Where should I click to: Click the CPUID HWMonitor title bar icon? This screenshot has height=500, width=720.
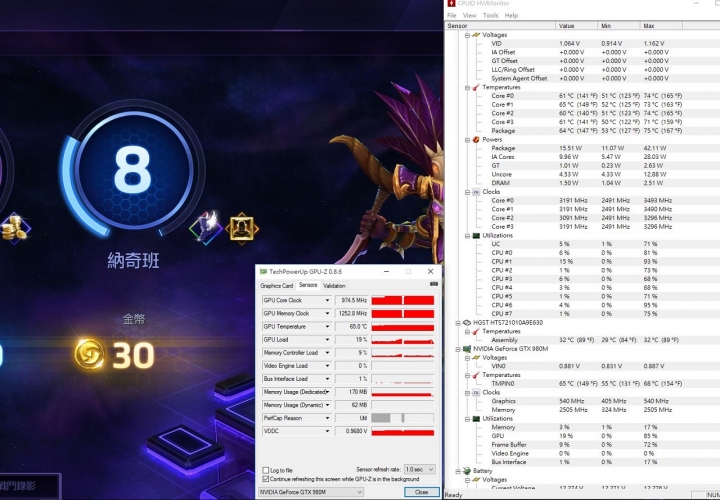[x=451, y=3]
